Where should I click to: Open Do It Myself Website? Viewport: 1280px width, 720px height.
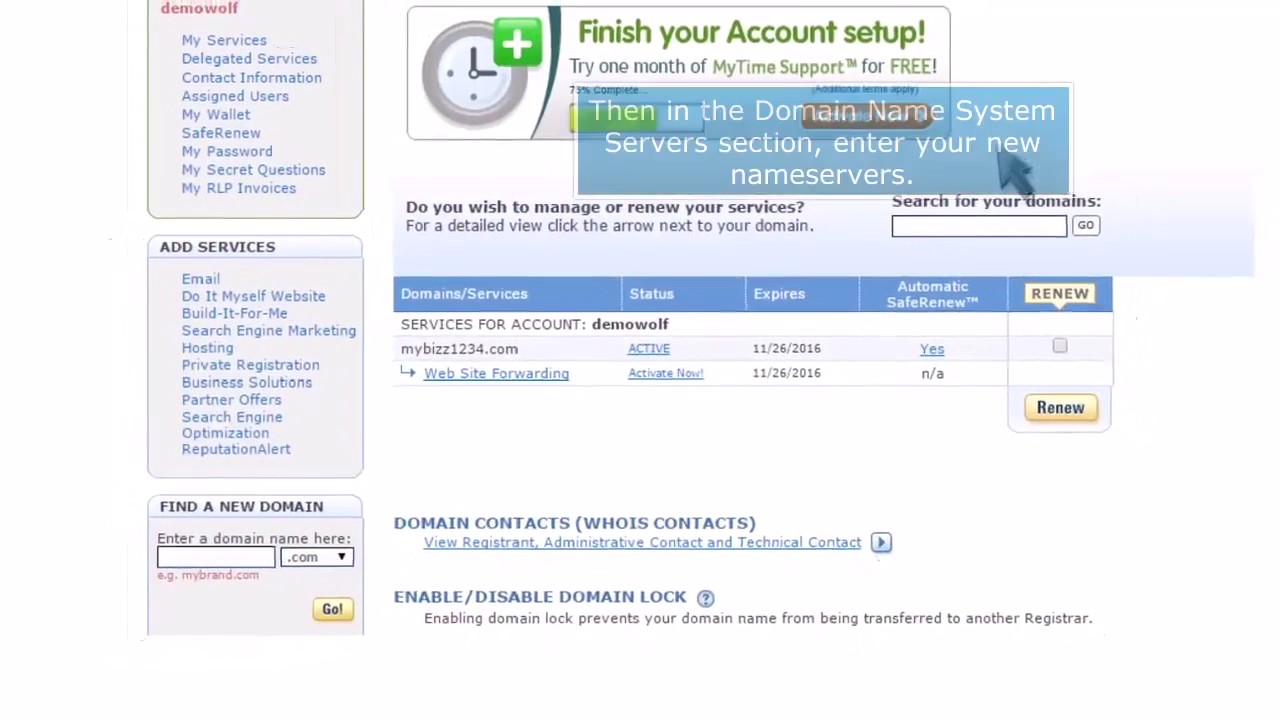point(253,296)
